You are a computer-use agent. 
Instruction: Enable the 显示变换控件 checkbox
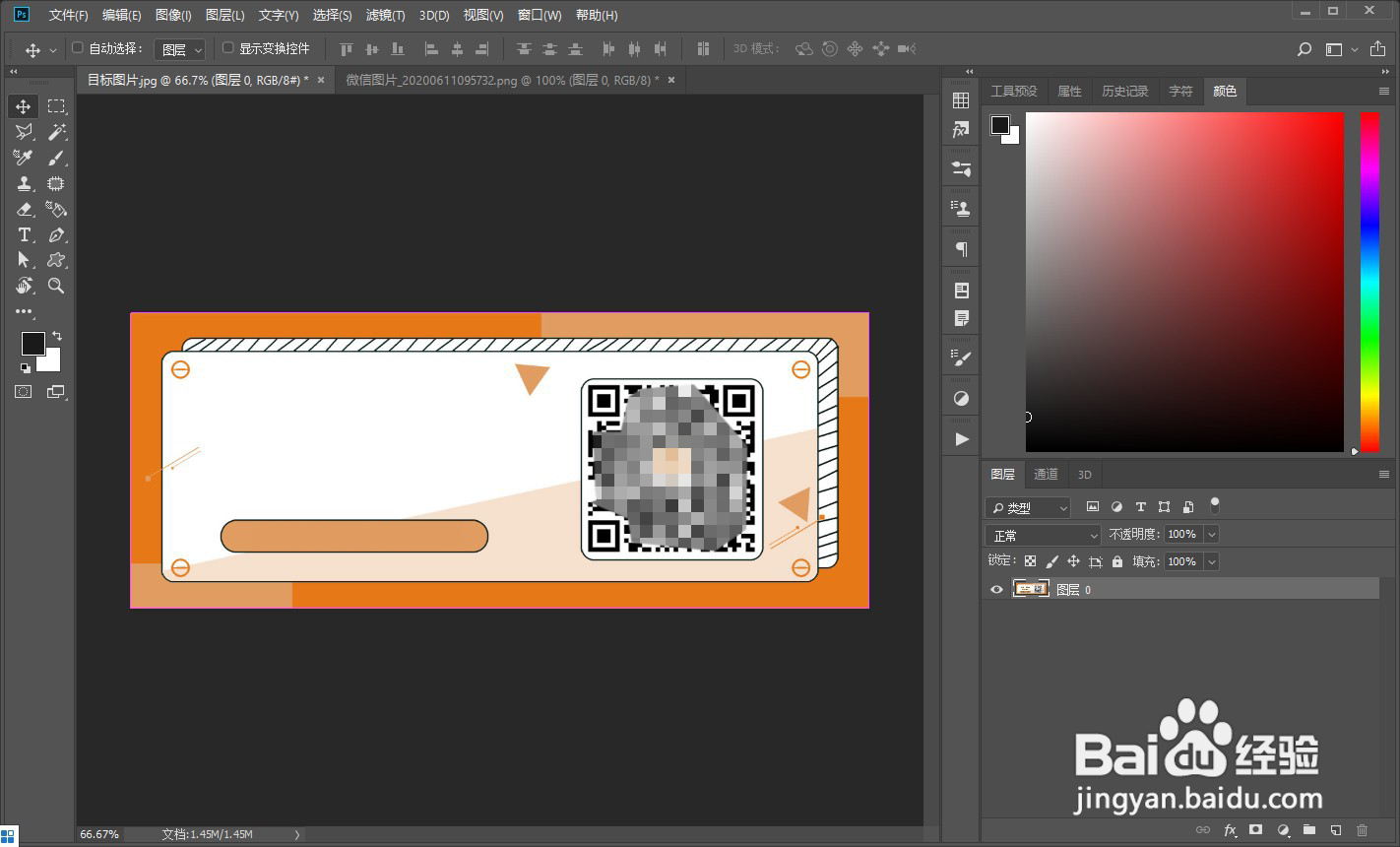[x=228, y=48]
